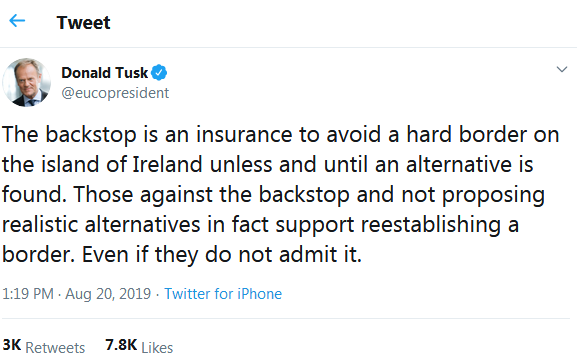Image resolution: width=577 pixels, height=364 pixels.
Task: Click the Likes label
Action: coord(157,348)
